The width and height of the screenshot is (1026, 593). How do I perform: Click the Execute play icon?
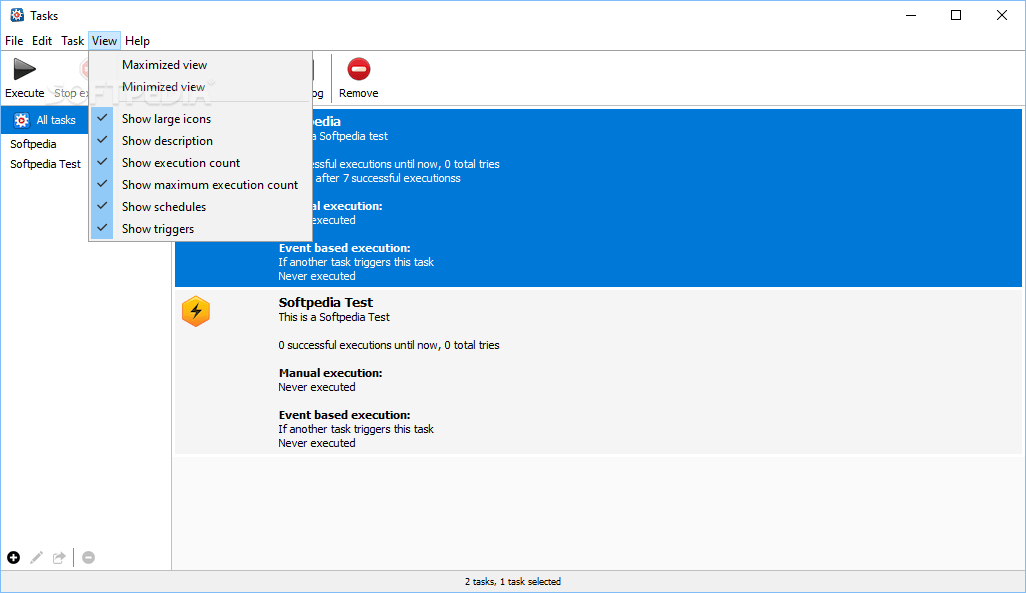coord(24,69)
